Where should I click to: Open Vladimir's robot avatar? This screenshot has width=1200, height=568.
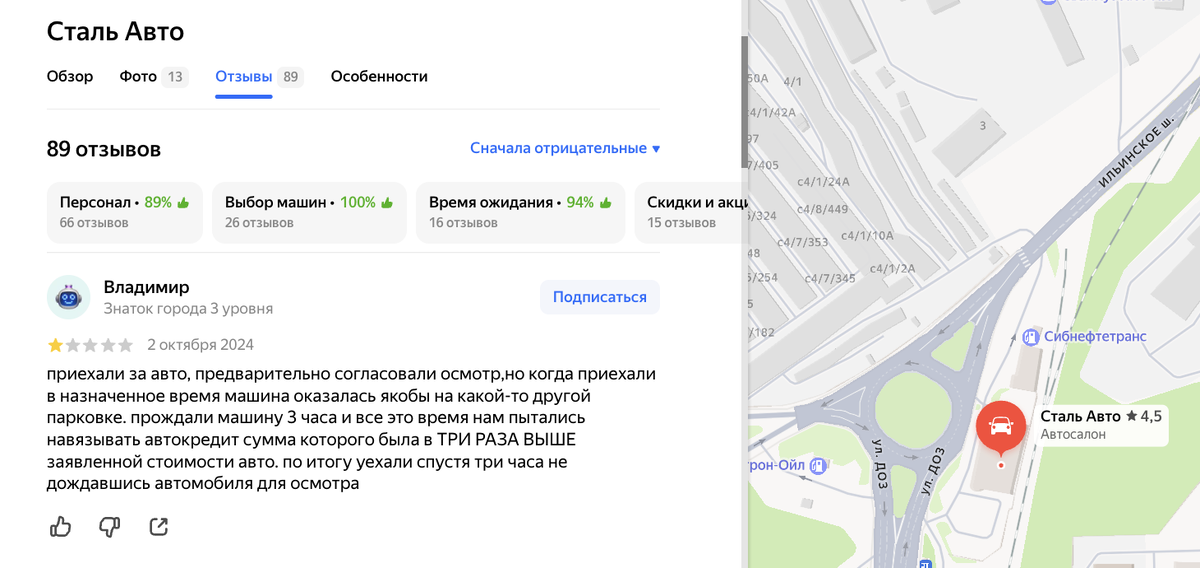coord(69,297)
